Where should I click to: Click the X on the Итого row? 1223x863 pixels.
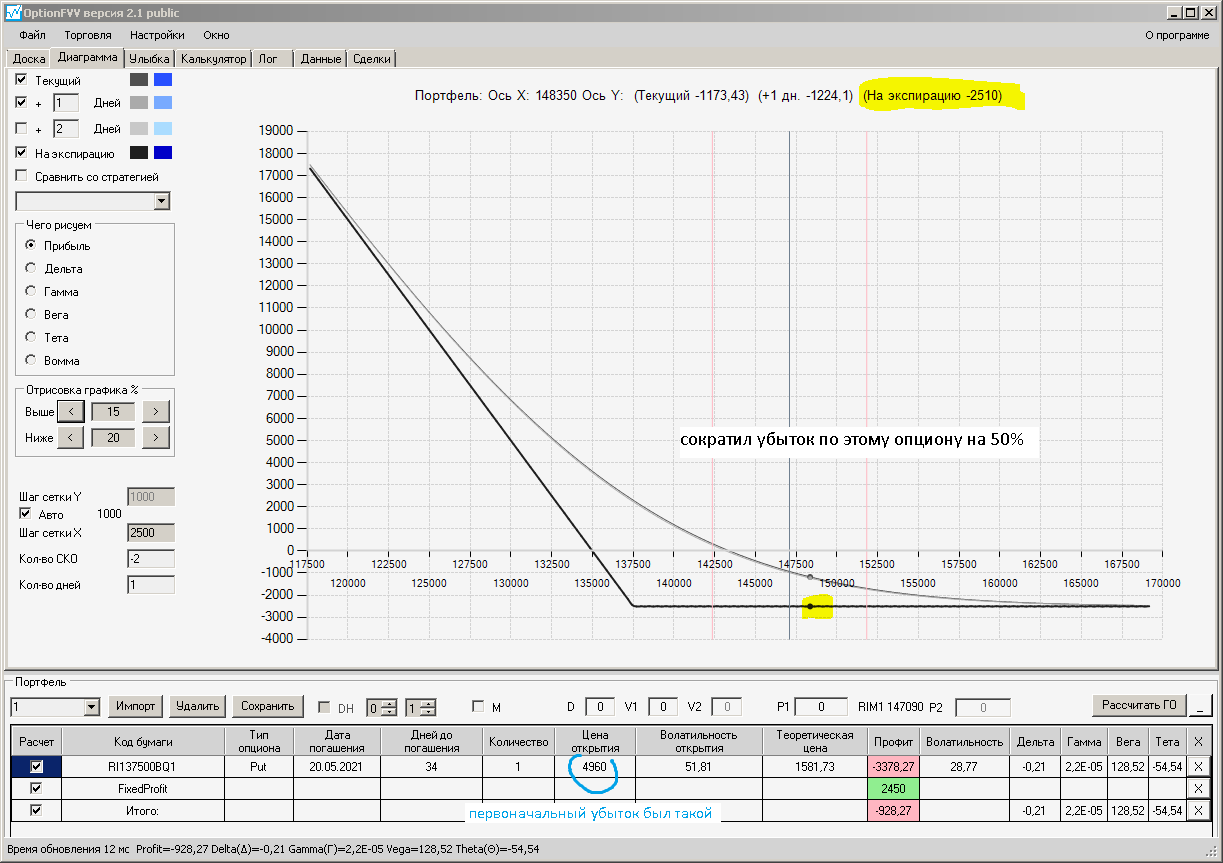(1199, 810)
